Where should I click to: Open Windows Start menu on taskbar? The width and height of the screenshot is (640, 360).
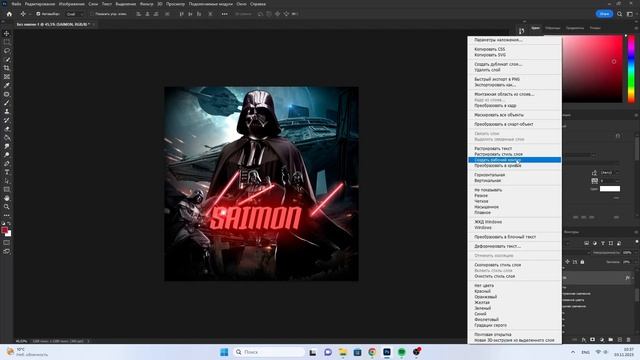click(224, 352)
